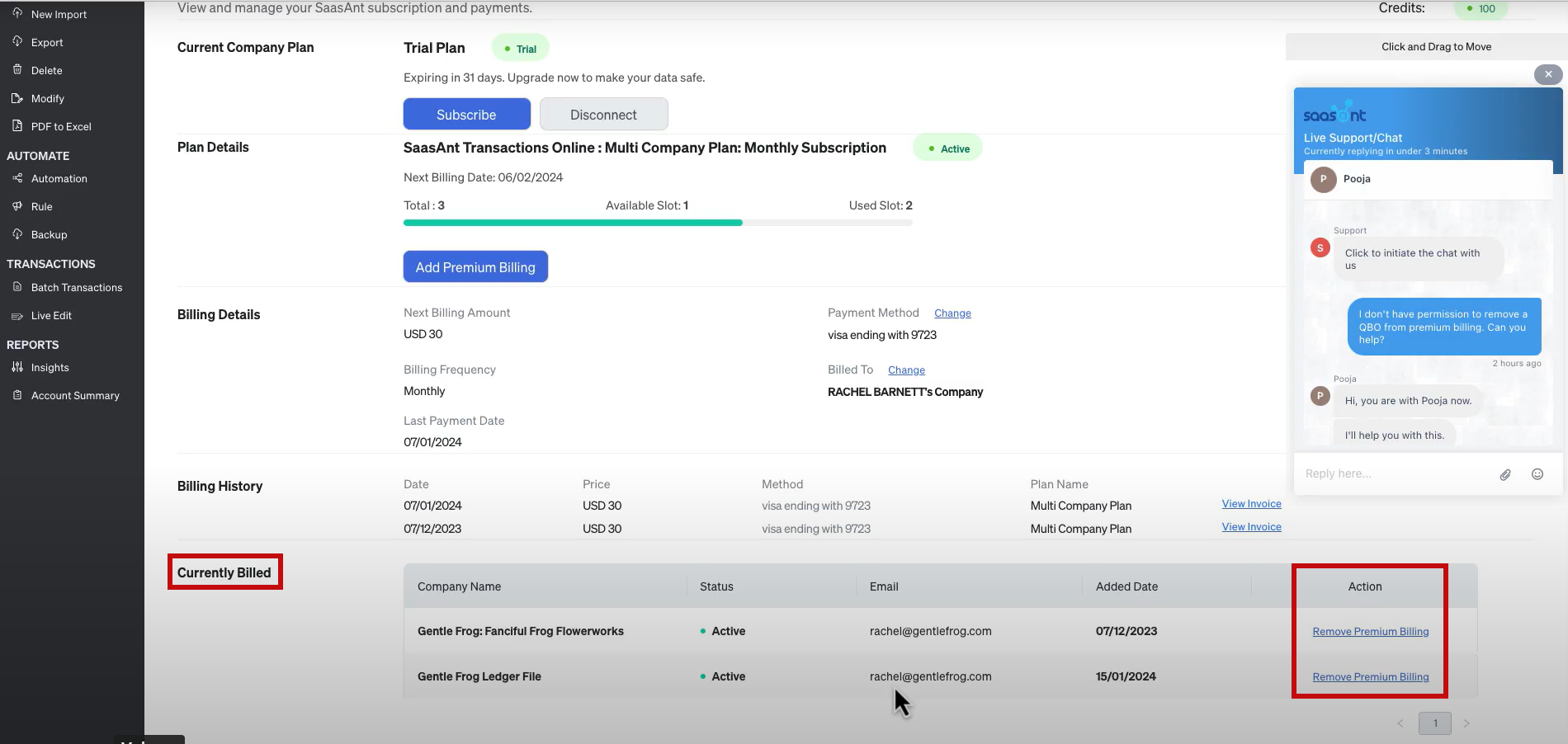1568x744 pixels.
Task: Click the Modify sidebar icon
Action: pos(17,97)
